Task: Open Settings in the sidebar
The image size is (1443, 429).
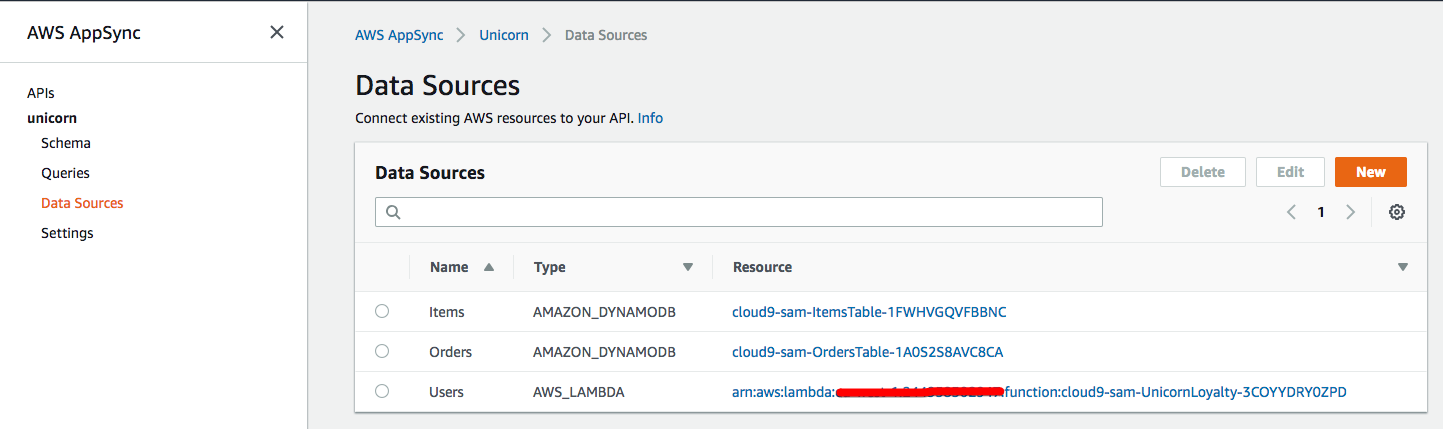Action: pyautogui.click(x=67, y=233)
